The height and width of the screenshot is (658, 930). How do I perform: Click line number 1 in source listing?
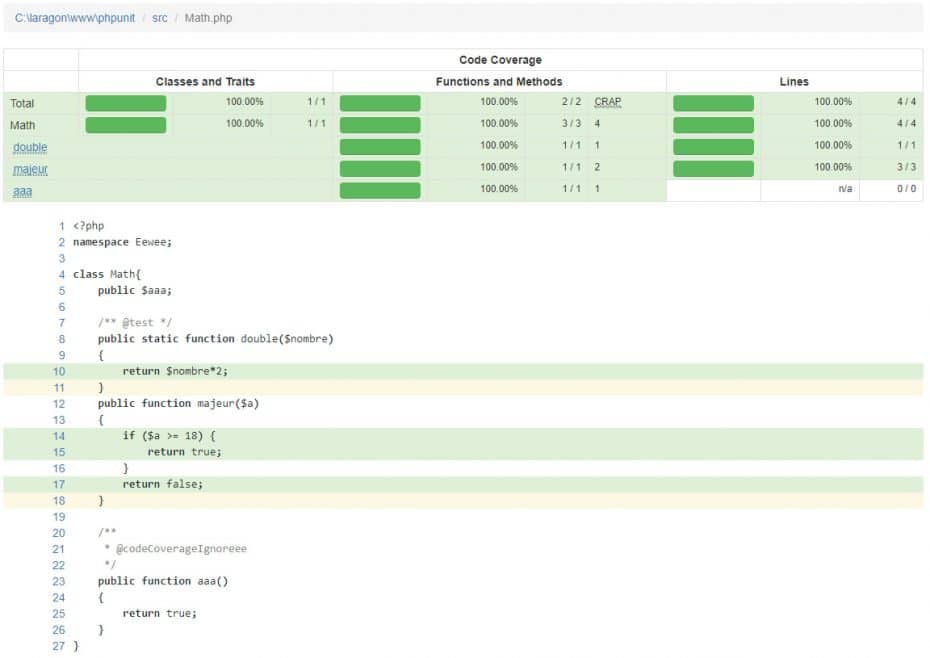coord(62,226)
